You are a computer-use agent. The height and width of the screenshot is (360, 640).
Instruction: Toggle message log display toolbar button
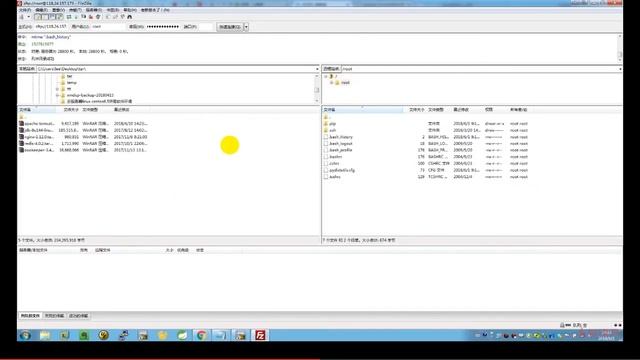pos(38,17)
